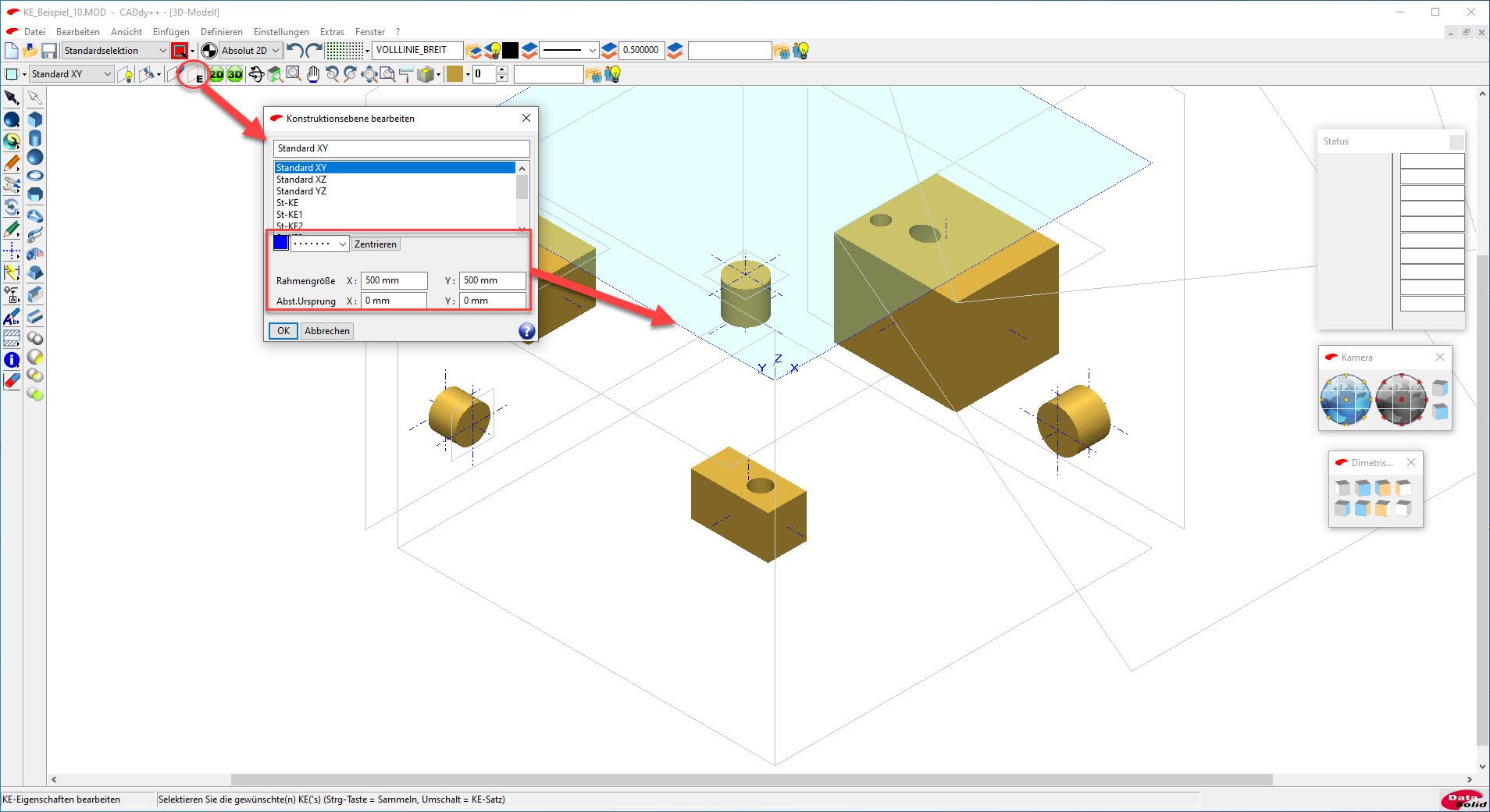Expand the arrow next to the grid icon
Image resolution: width=1490 pixels, height=812 pixels.
[368, 51]
